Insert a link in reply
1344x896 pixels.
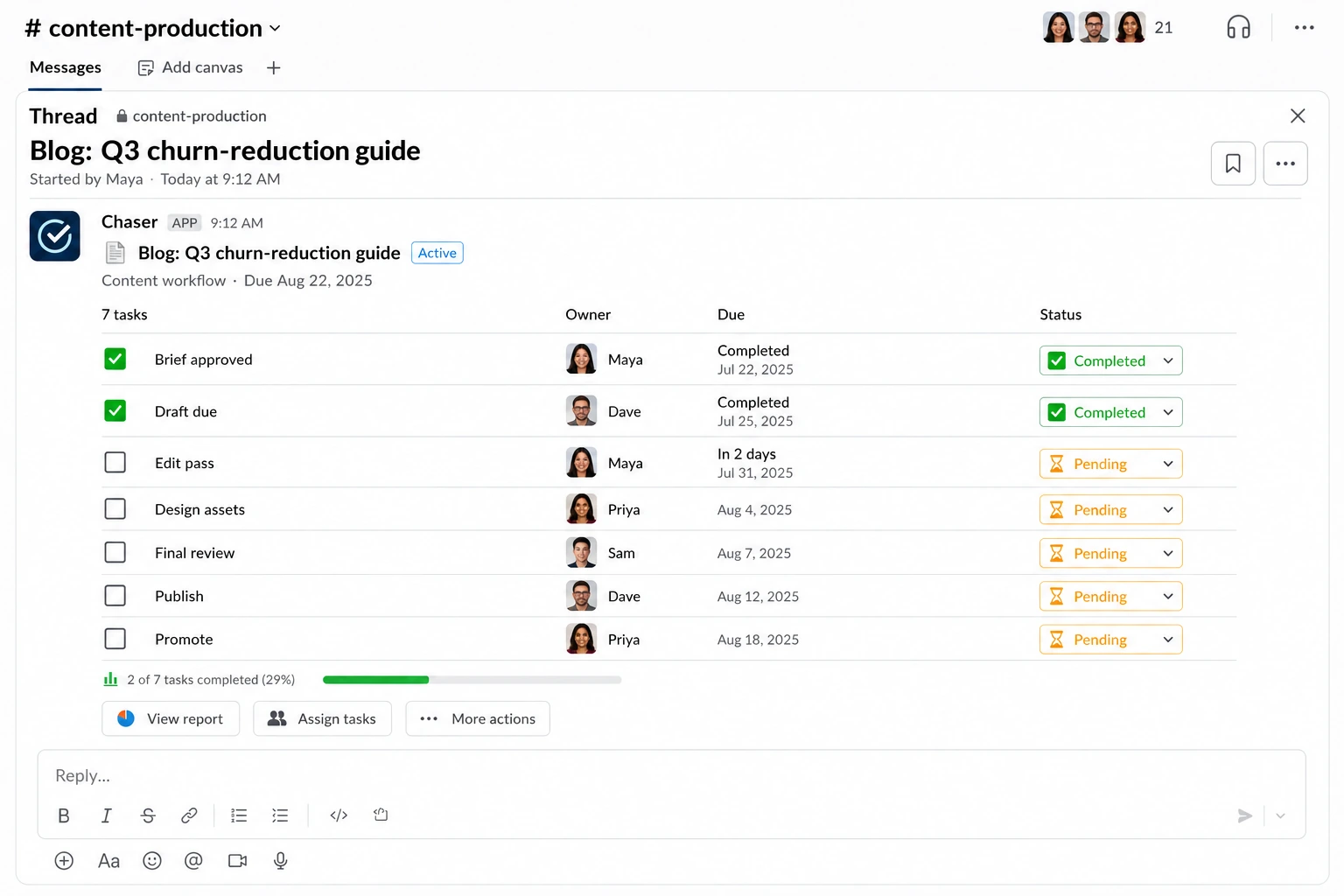pos(189,815)
